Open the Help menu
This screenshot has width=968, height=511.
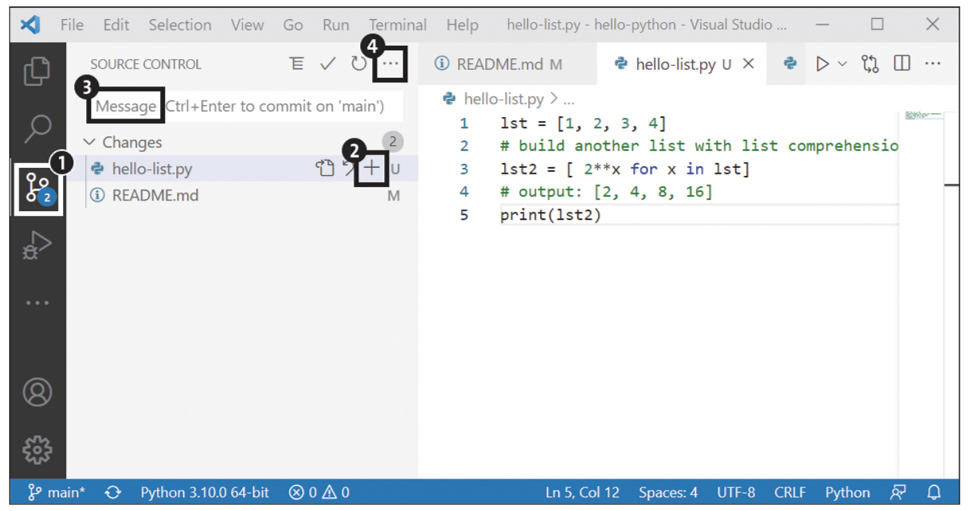tap(462, 25)
